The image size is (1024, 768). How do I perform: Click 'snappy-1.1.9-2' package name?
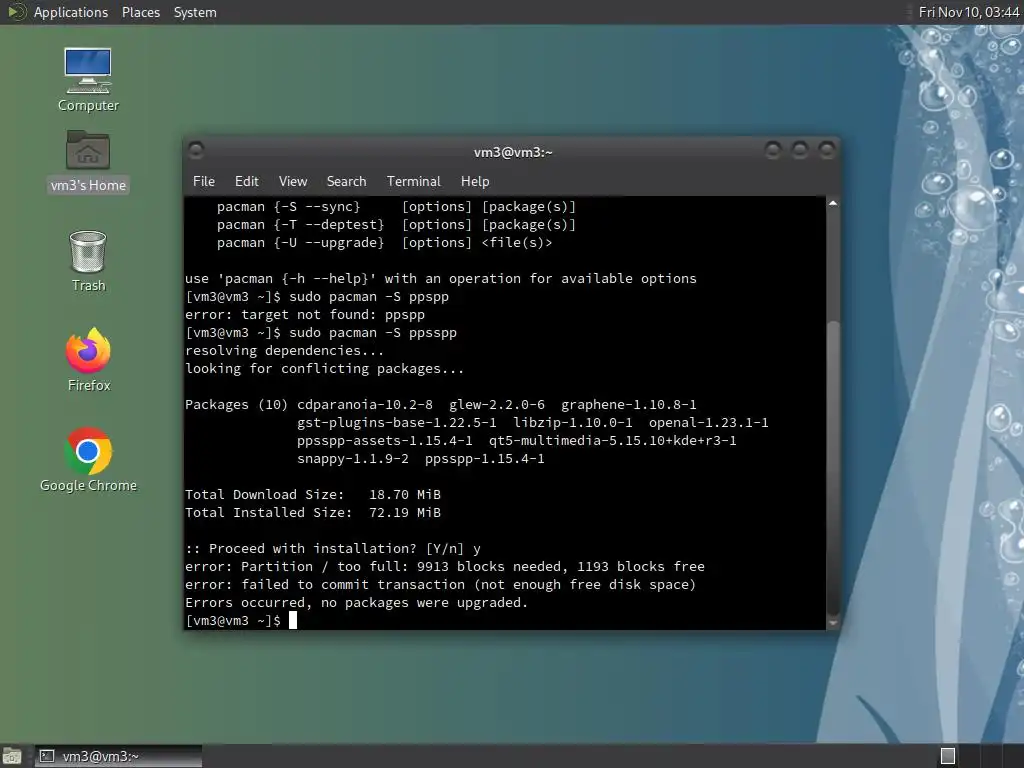point(353,458)
